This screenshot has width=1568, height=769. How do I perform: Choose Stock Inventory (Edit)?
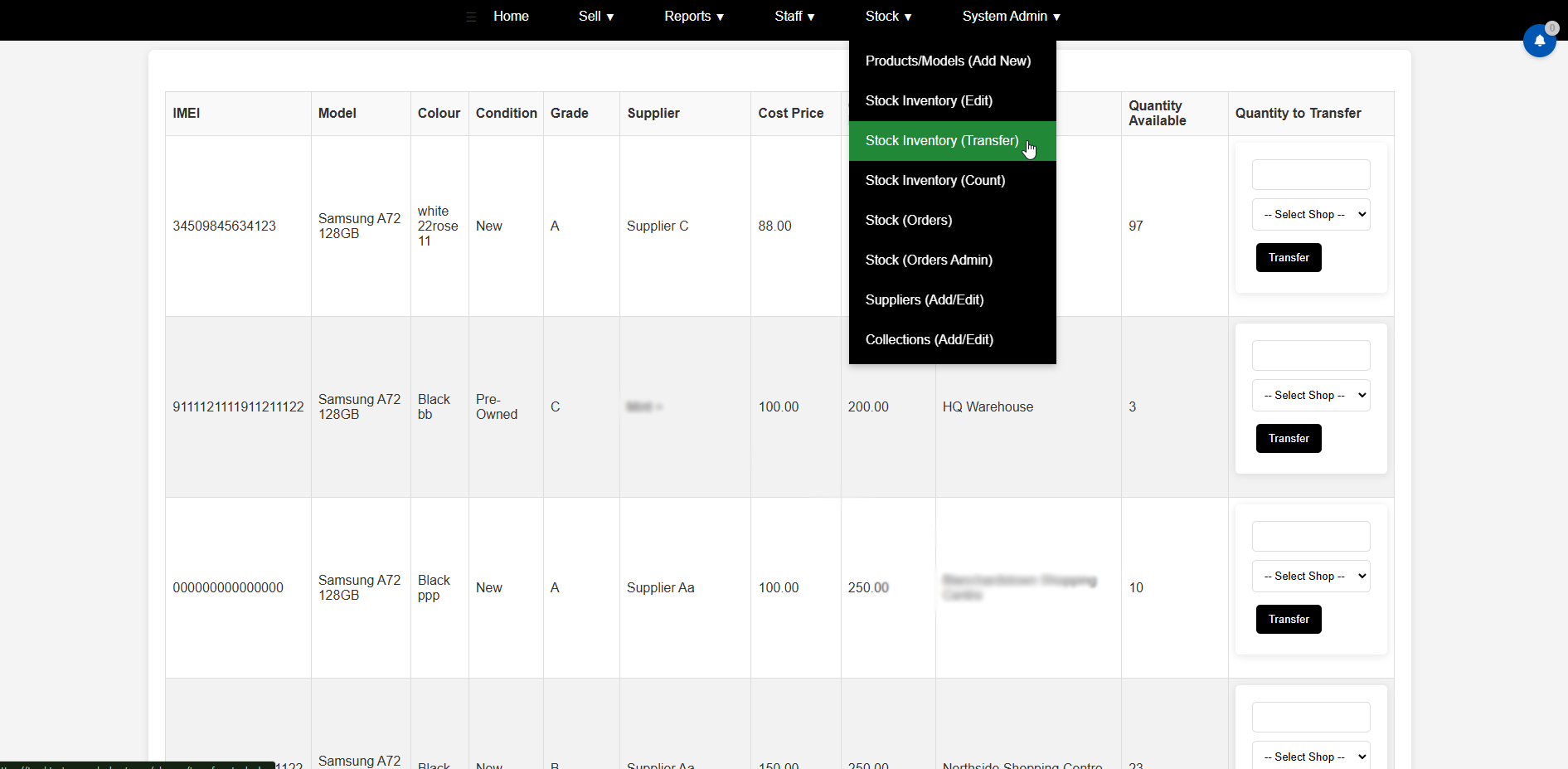tap(953, 100)
